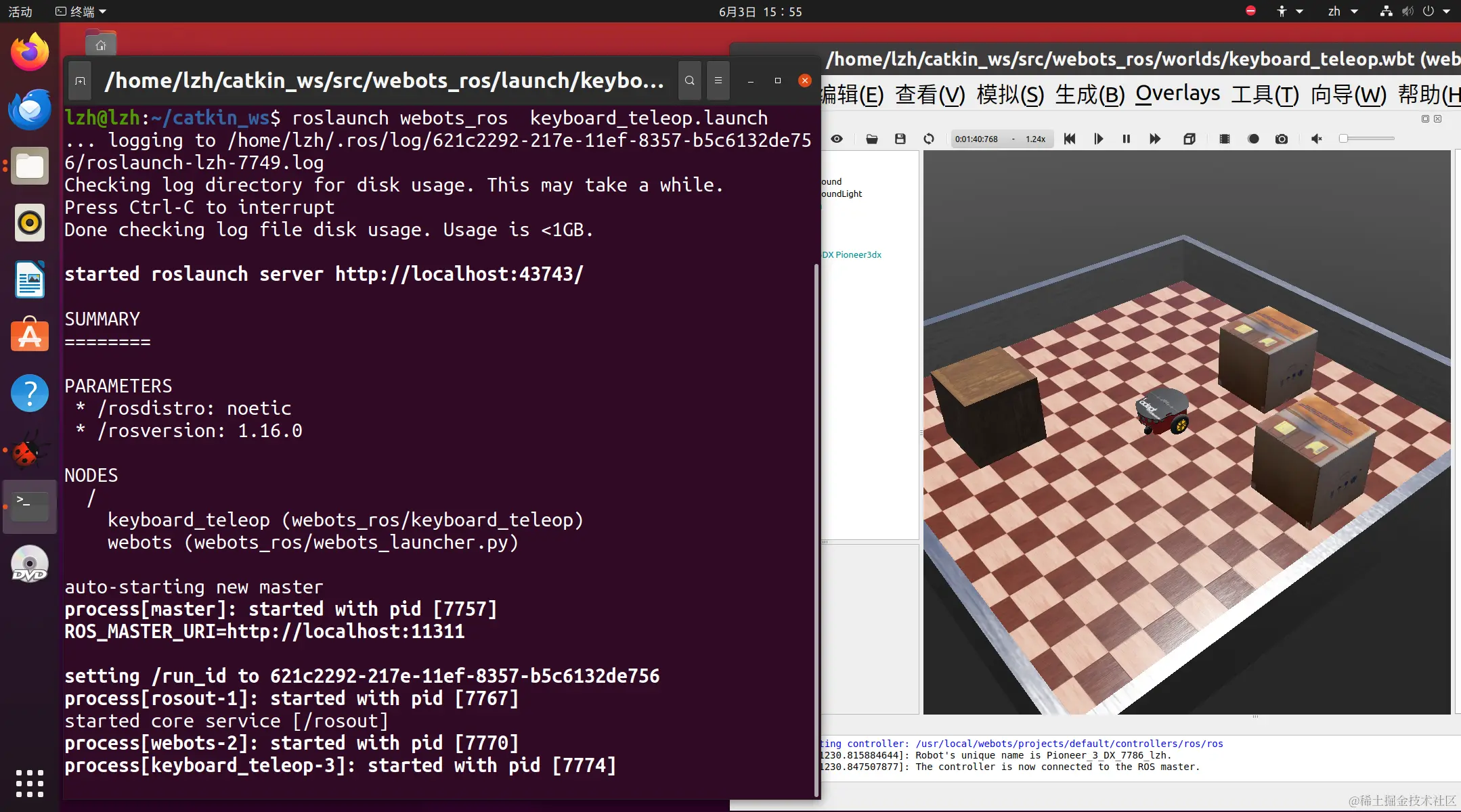This screenshot has width=1461, height=812.
Task: Reset simulation with rewind icon
Action: coord(1070,139)
